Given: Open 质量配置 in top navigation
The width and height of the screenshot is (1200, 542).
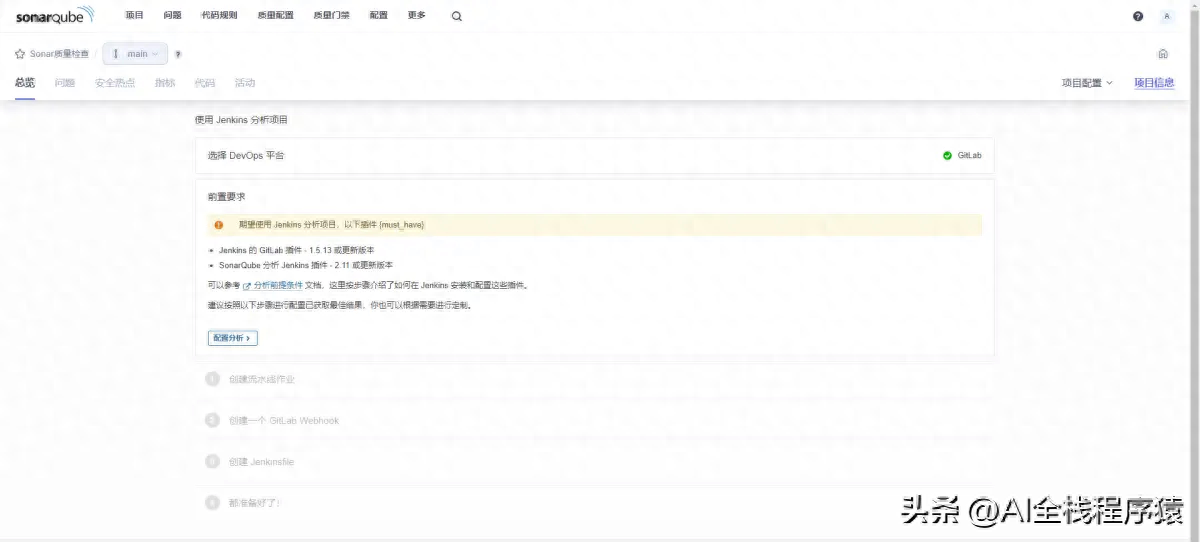Looking at the screenshot, I should (x=276, y=16).
